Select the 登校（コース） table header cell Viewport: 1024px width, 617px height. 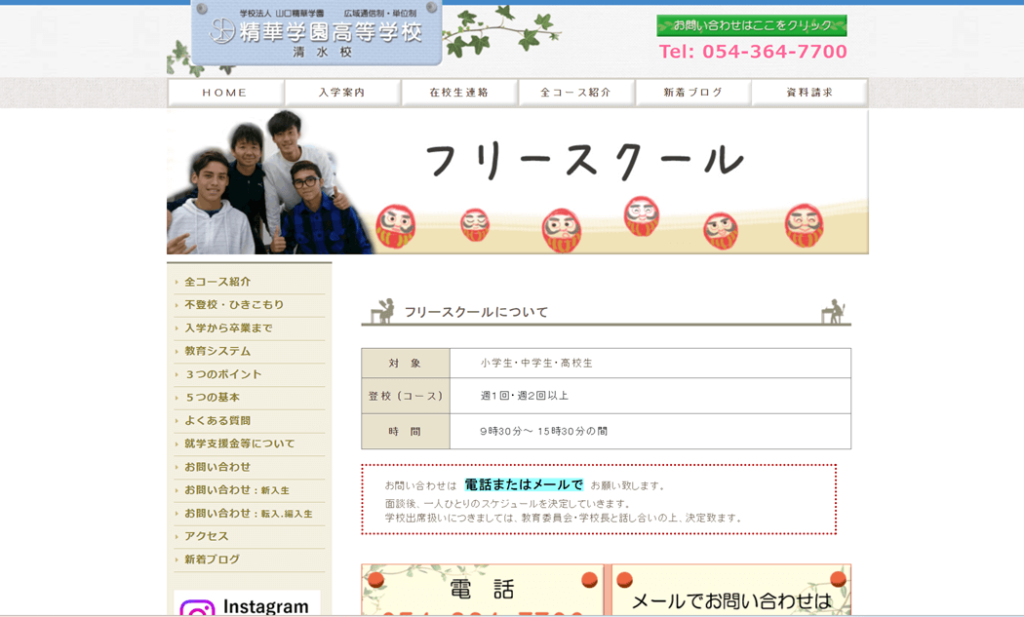(406, 396)
